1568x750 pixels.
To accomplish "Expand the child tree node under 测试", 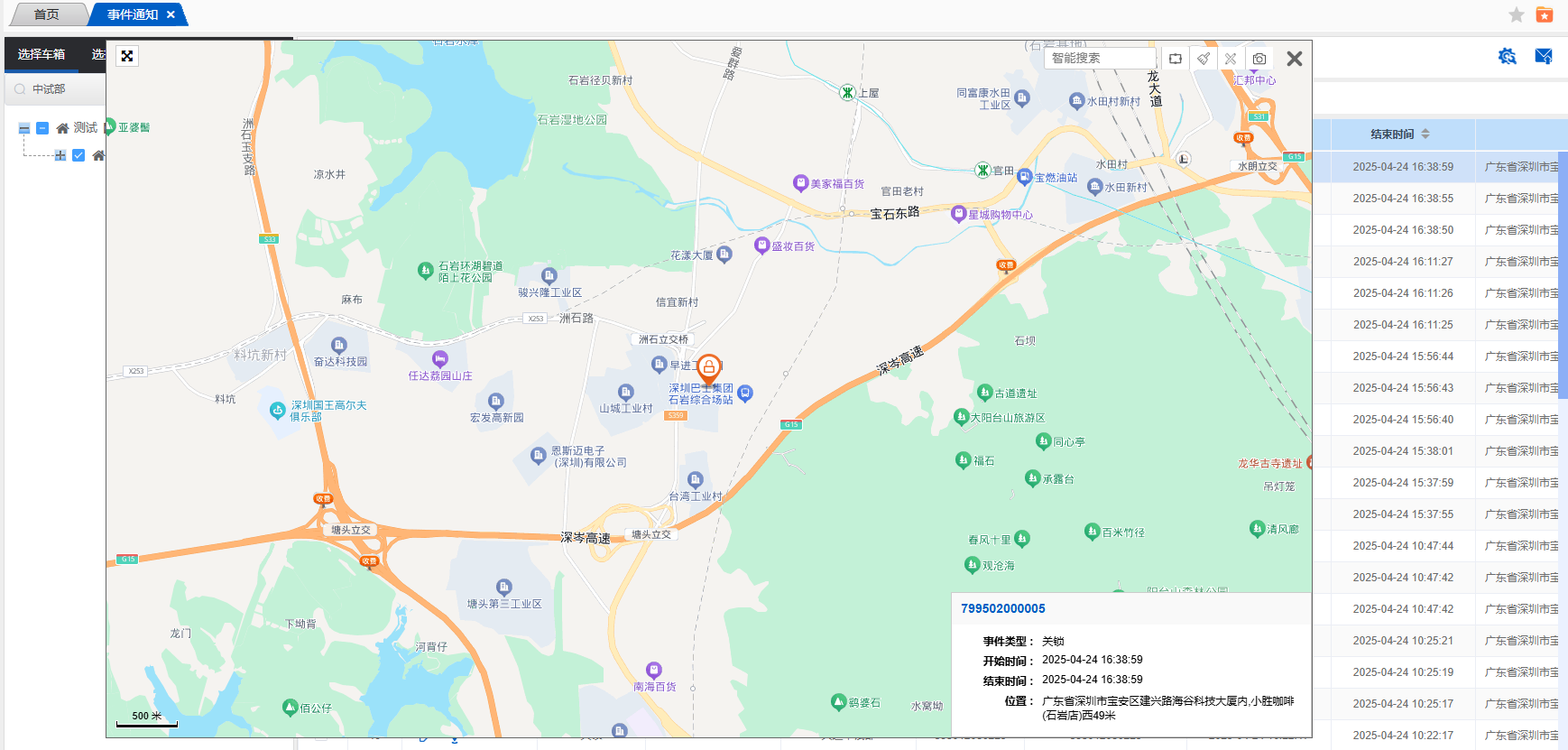I will coord(60,155).
